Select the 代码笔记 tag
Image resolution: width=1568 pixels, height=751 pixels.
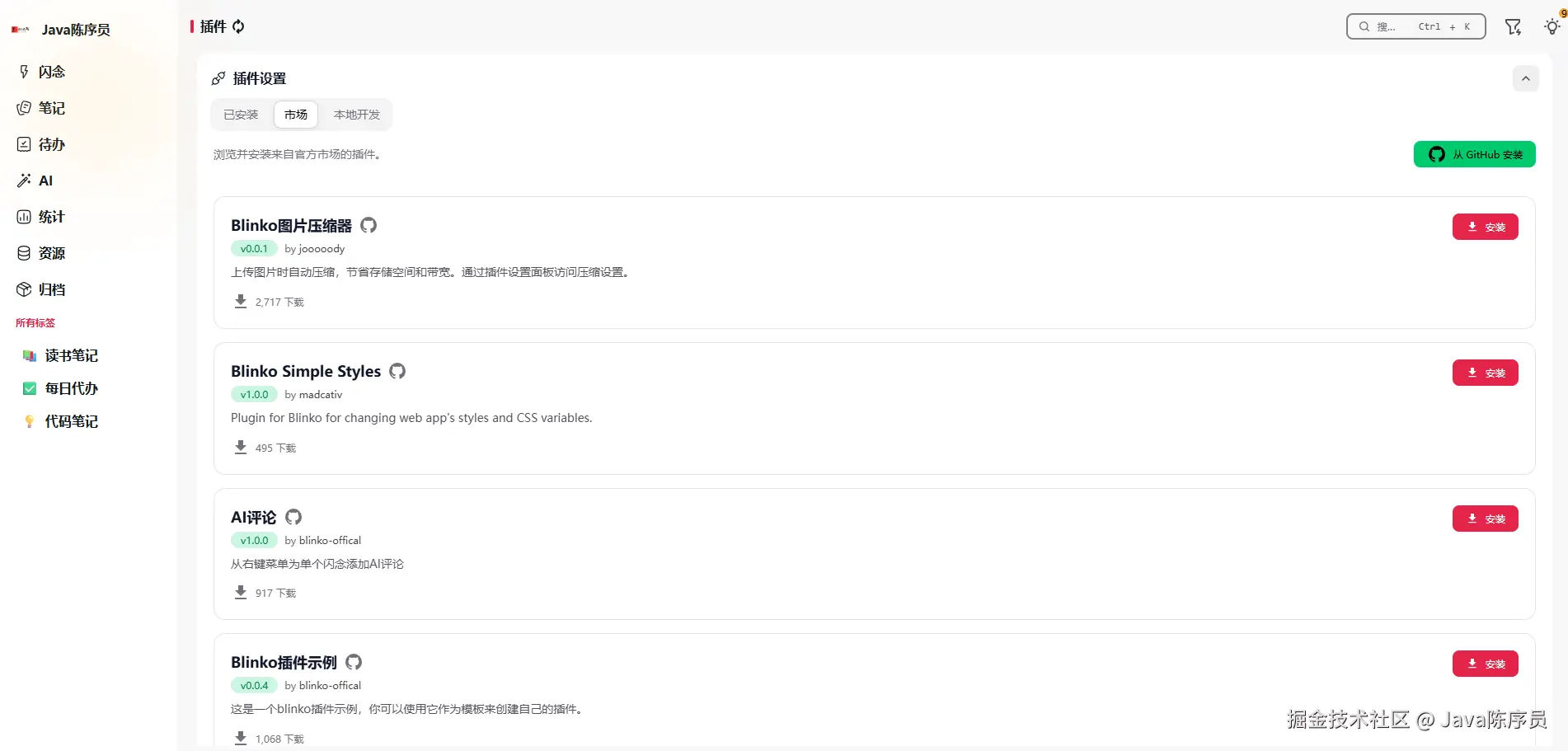[60, 421]
